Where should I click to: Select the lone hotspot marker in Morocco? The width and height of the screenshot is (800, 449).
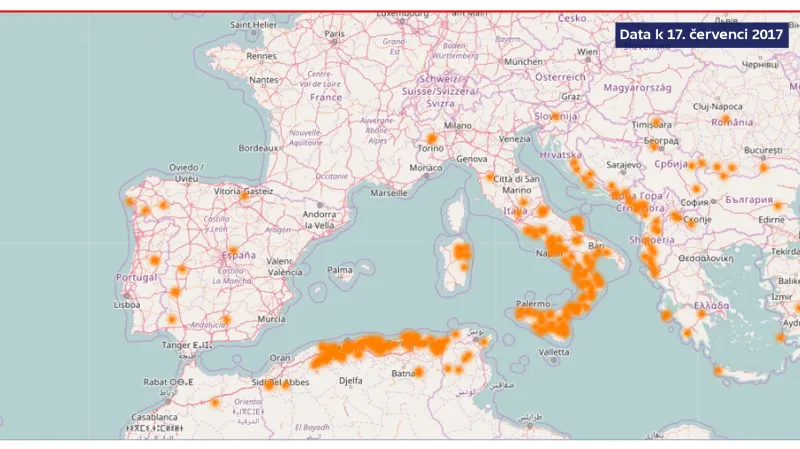point(215,402)
